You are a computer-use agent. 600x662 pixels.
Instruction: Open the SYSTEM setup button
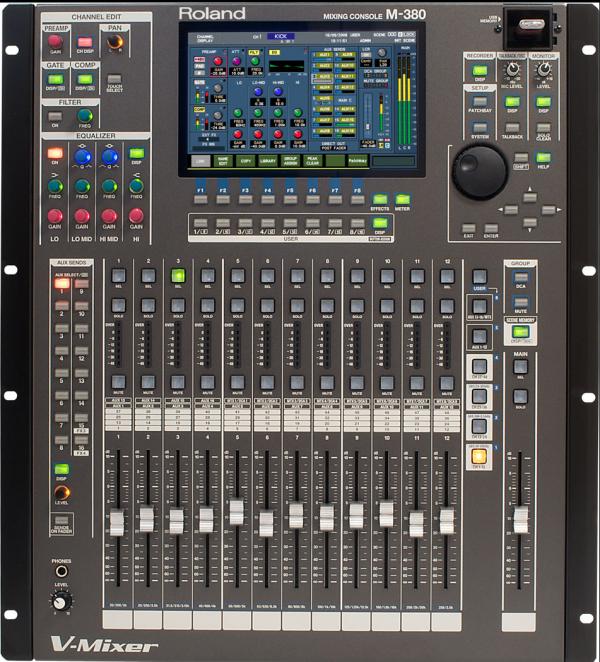click(x=480, y=128)
